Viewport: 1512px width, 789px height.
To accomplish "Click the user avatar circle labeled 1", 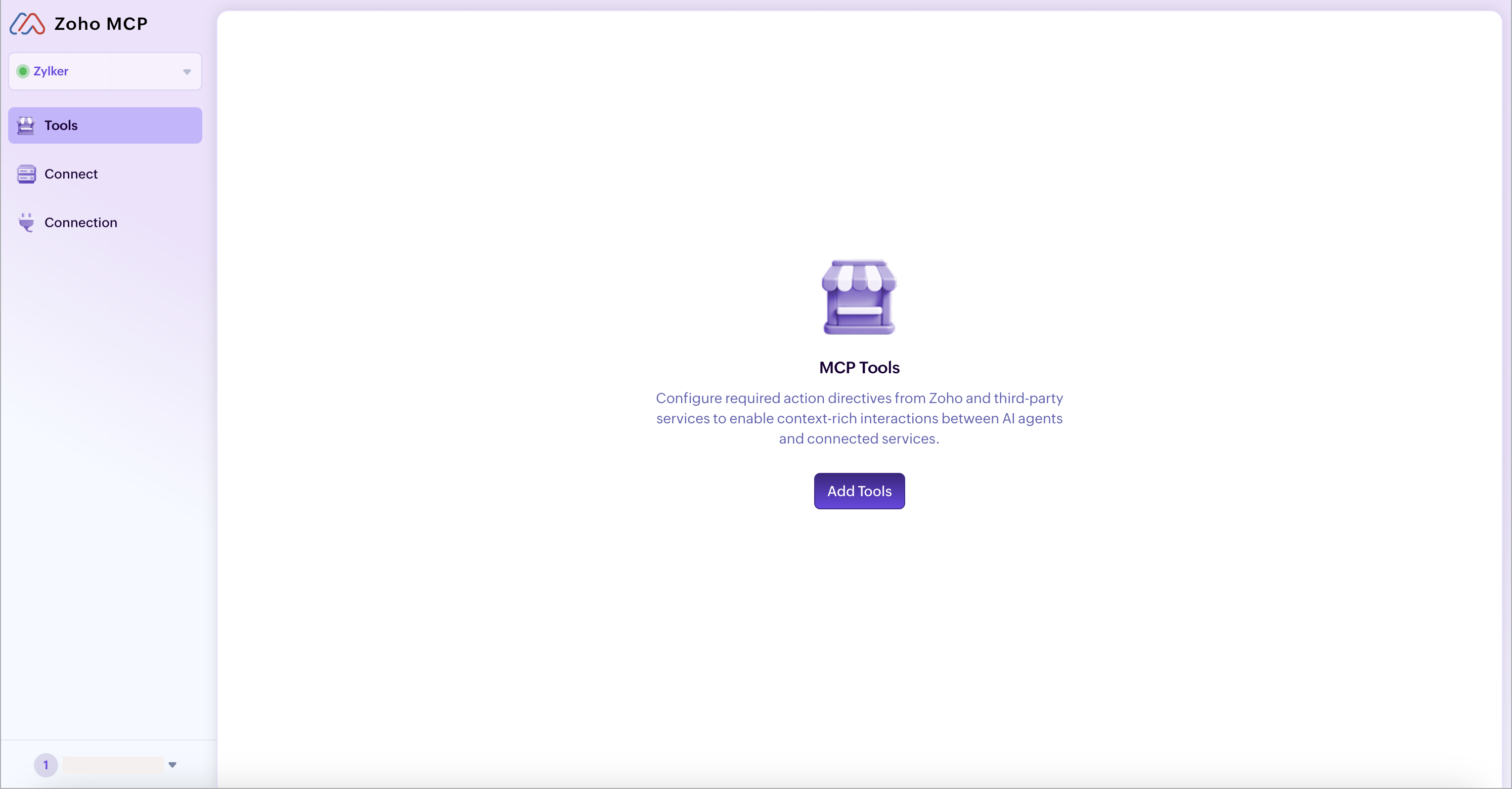I will [46, 764].
